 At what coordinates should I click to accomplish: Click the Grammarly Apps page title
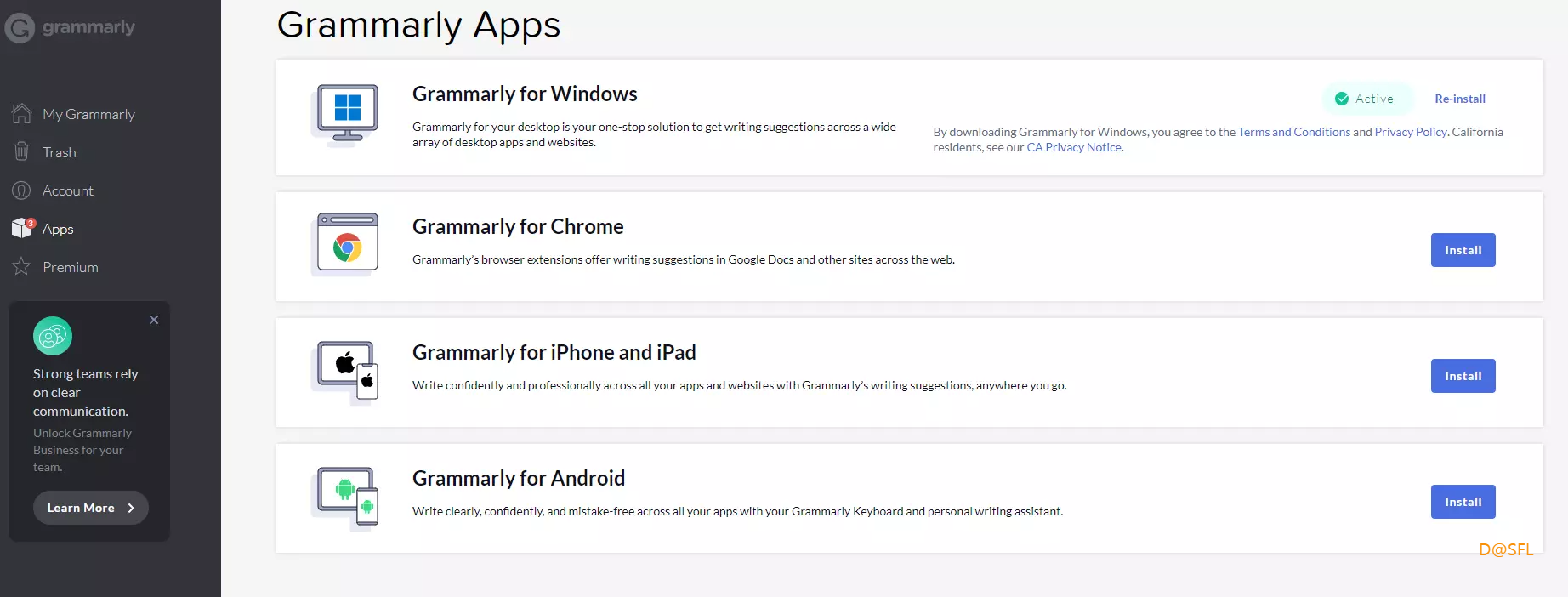coord(418,26)
